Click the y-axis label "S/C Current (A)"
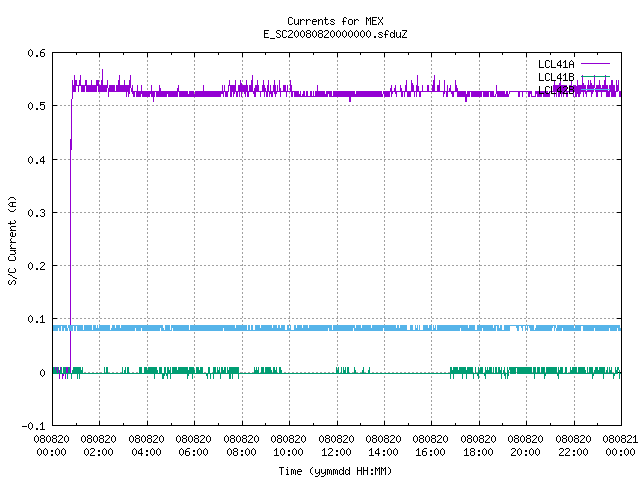Viewport: 640px width, 480px height. pyautogui.click(x=12, y=241)
